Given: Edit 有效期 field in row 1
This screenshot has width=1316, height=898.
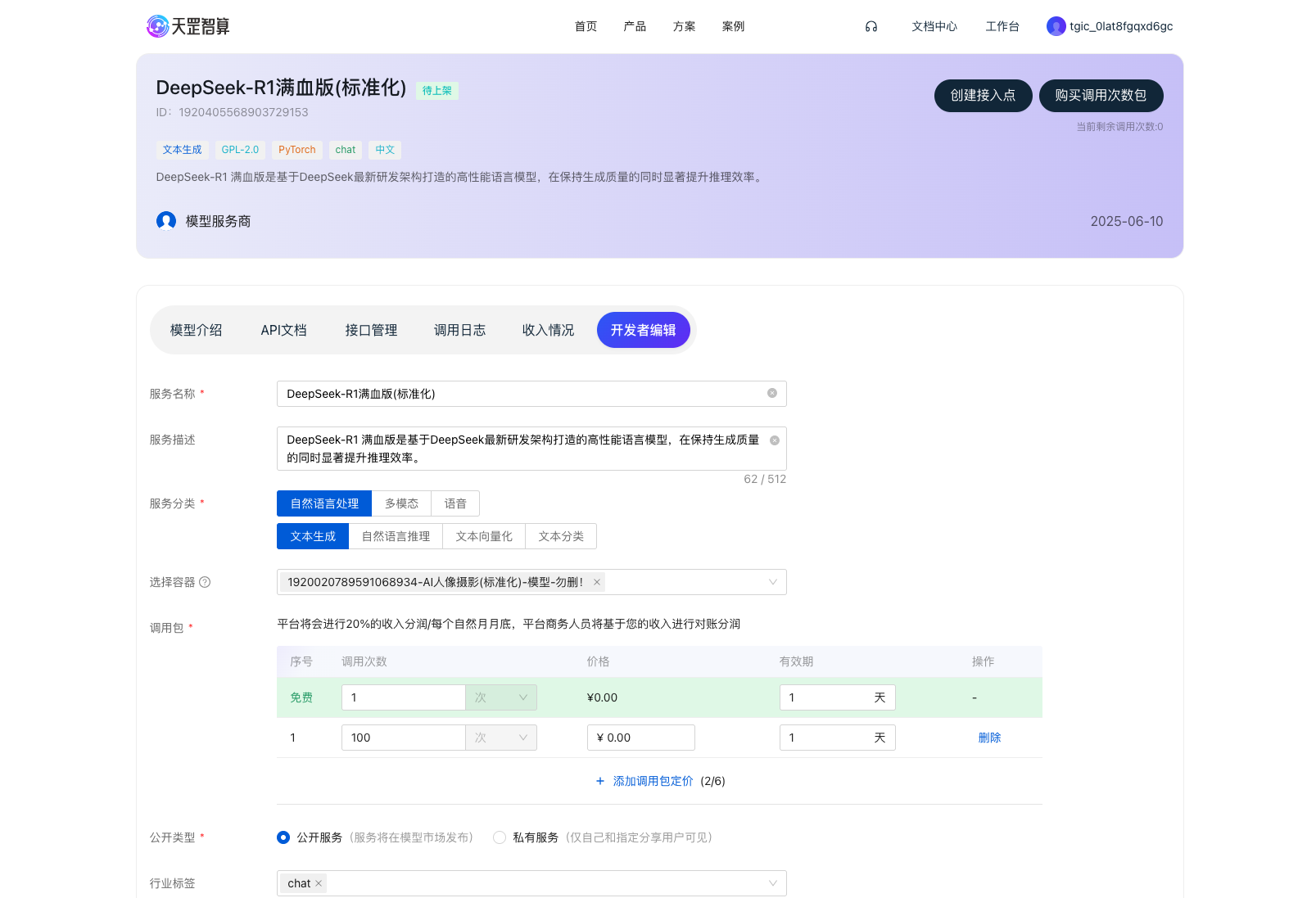Looking at the screenshot, I should (838, 738).
